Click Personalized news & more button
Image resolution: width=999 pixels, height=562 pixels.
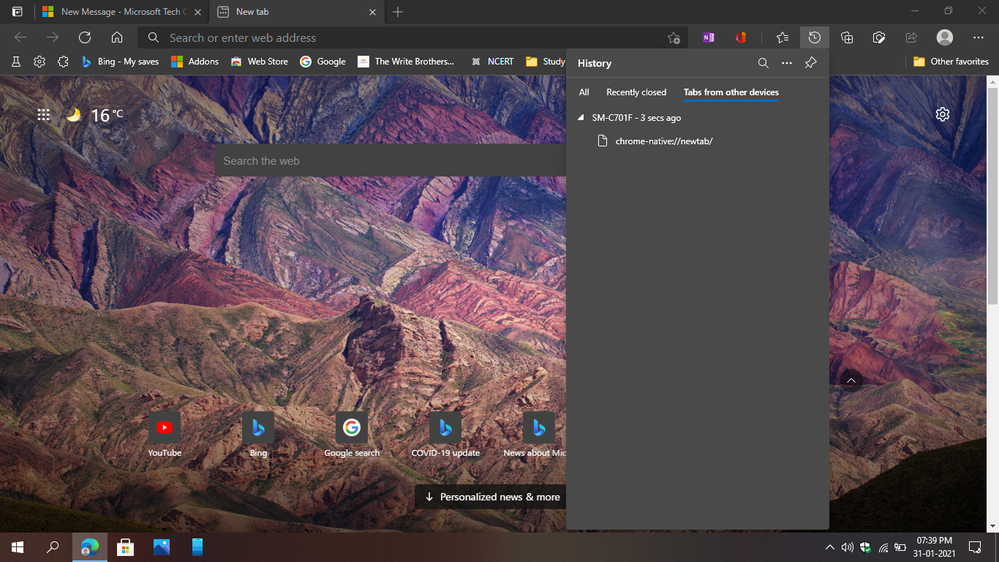click(x=492, y=497)
